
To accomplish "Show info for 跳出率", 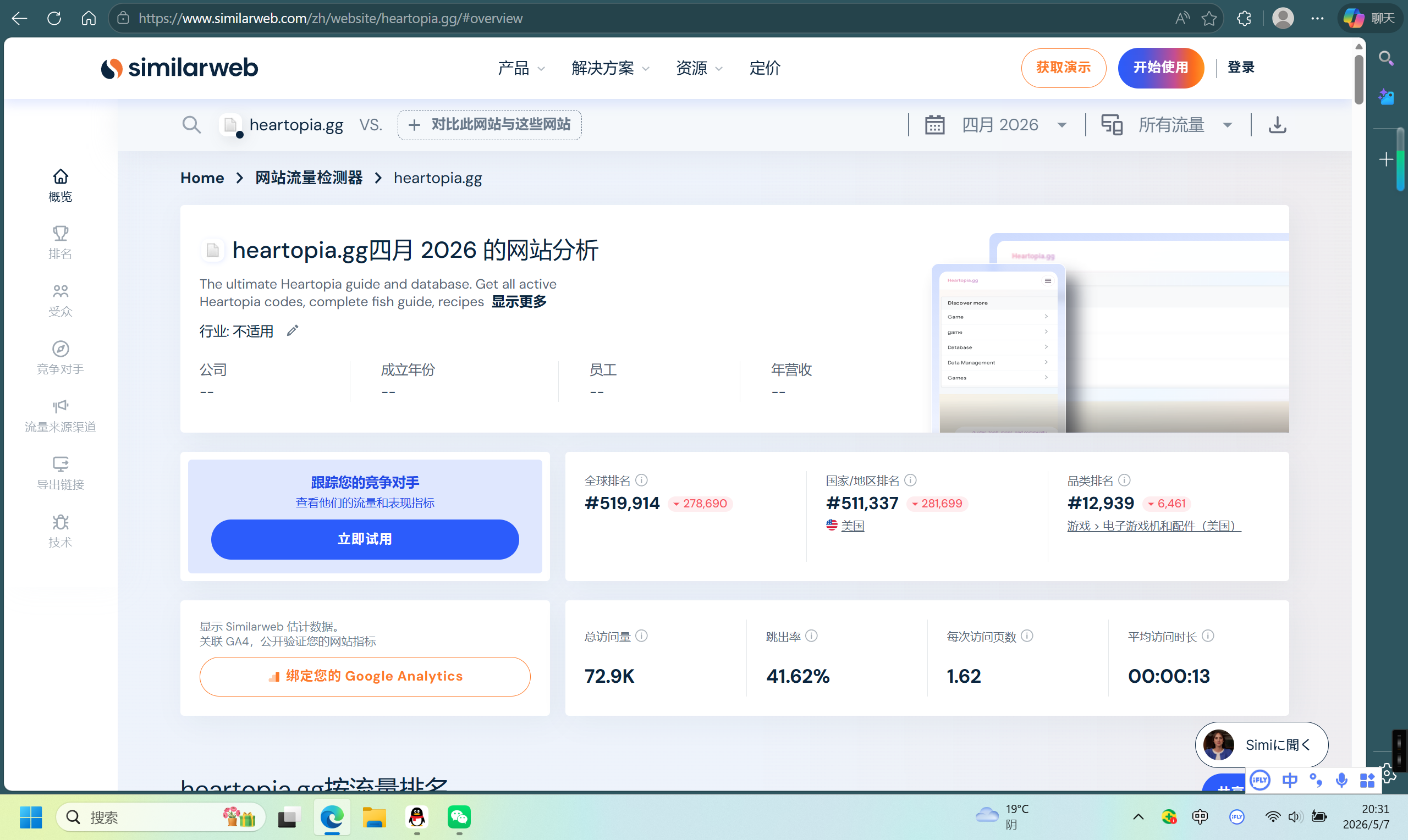I will (x=811, y=635).
